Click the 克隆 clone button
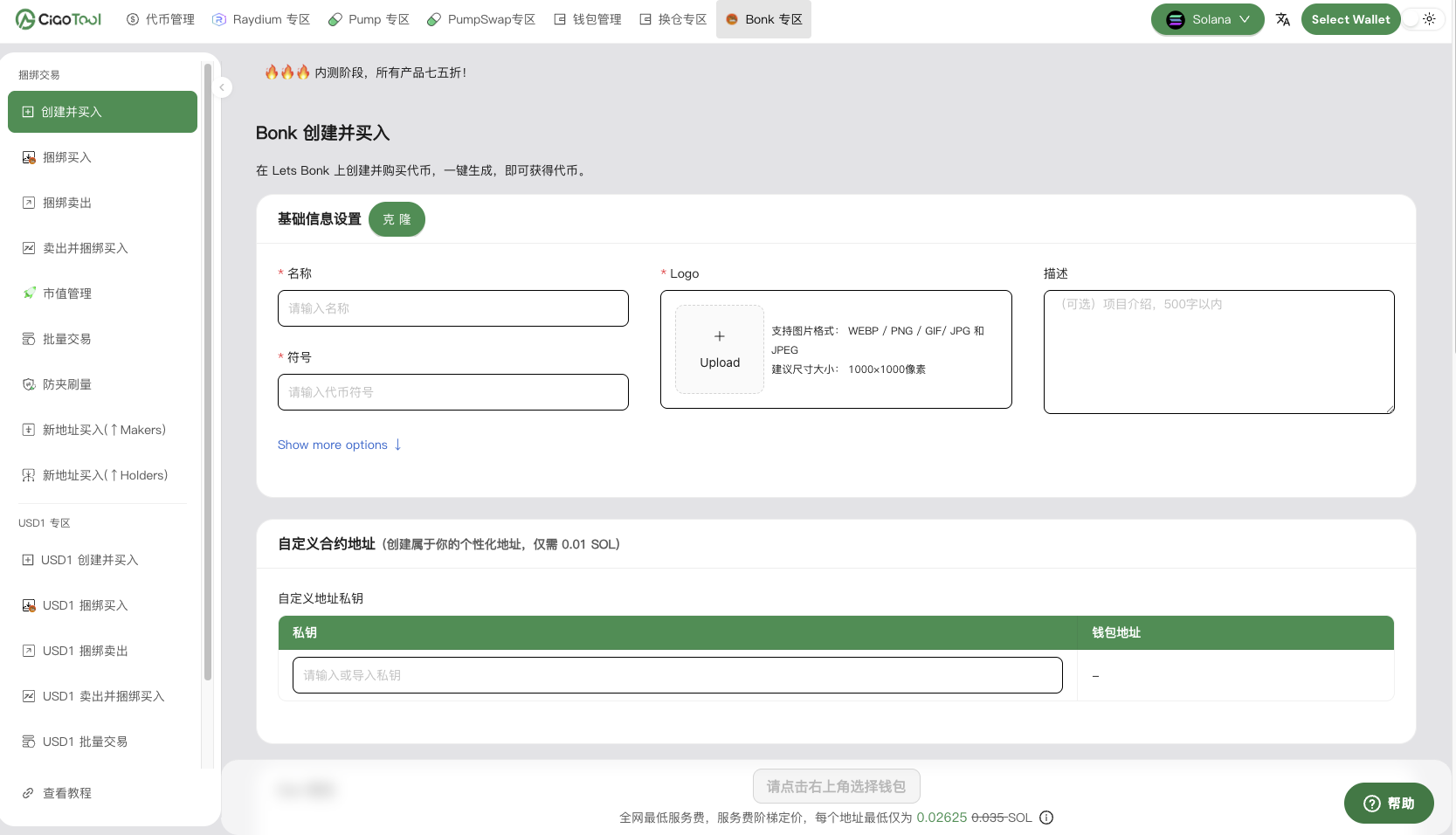This screenshot has width=1456, height=835. [397, 219]
